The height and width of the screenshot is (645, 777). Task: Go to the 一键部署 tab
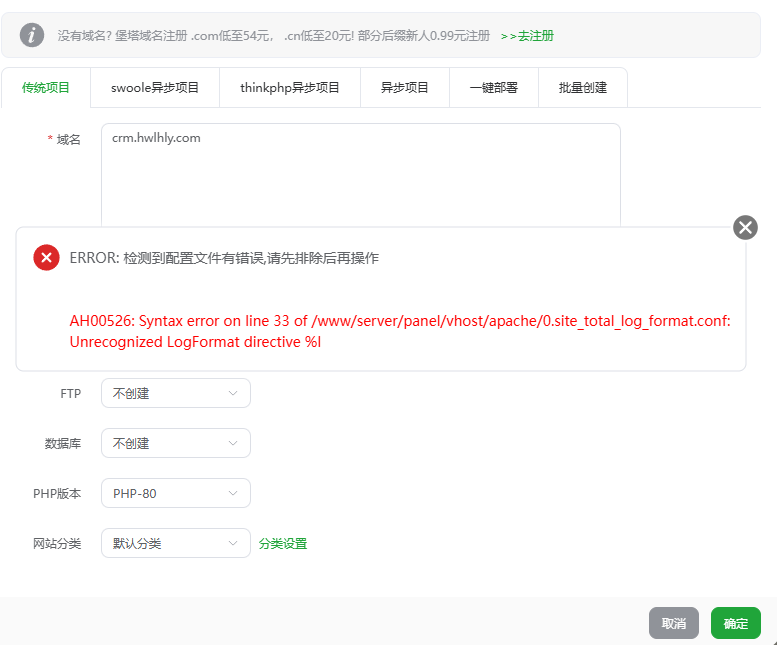494,88
